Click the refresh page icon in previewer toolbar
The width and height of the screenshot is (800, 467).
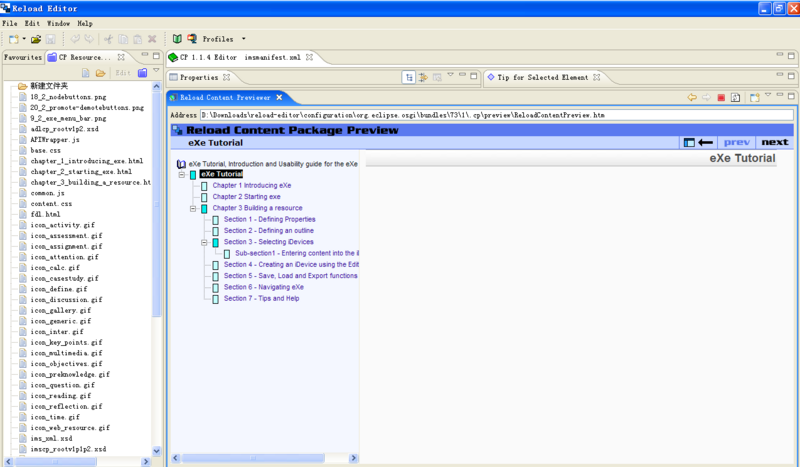pyautogui.click(x=735, y=97)
